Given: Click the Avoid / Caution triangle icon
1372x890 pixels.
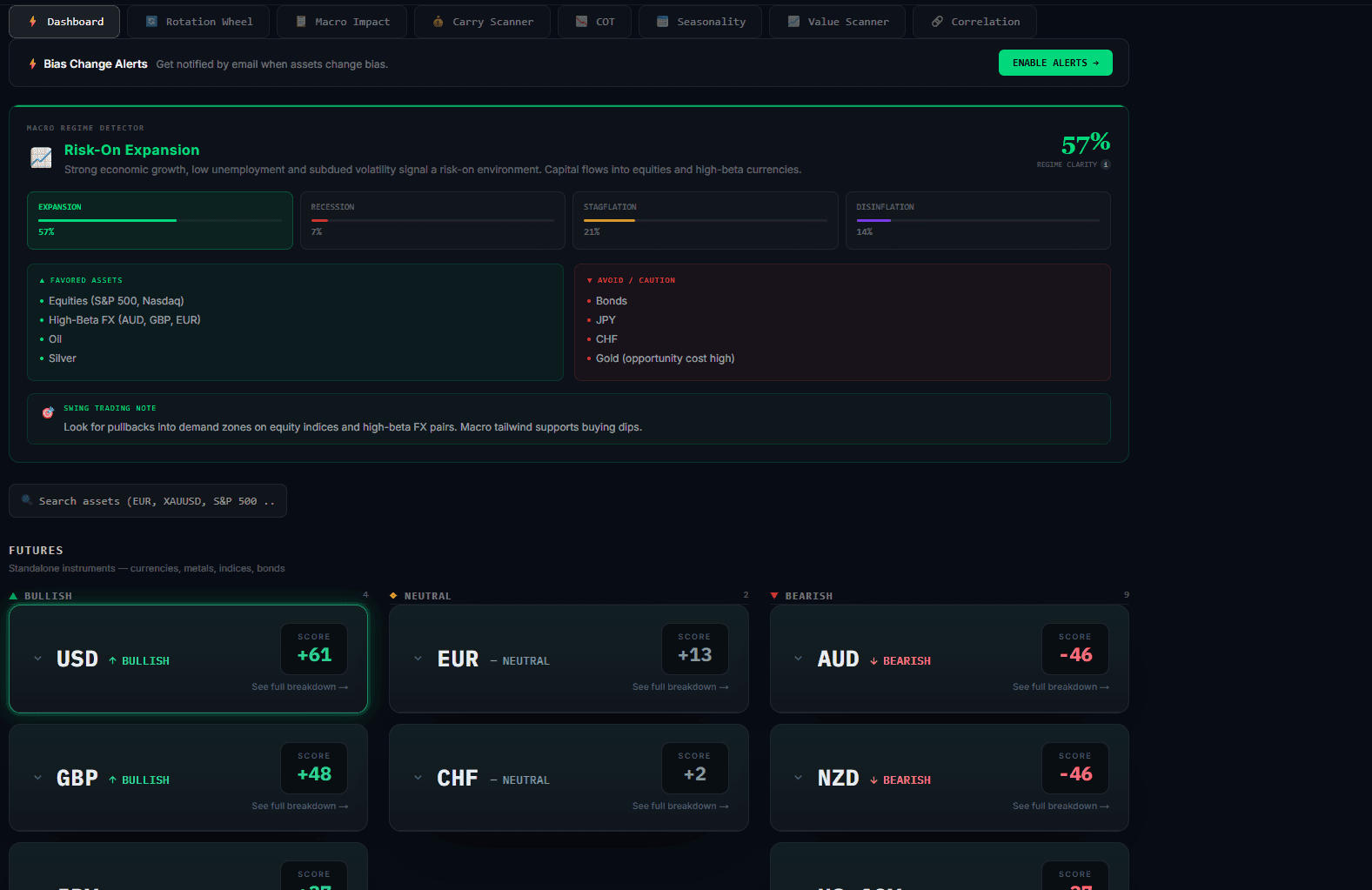Looking at the screenshot, I should 589,280.
